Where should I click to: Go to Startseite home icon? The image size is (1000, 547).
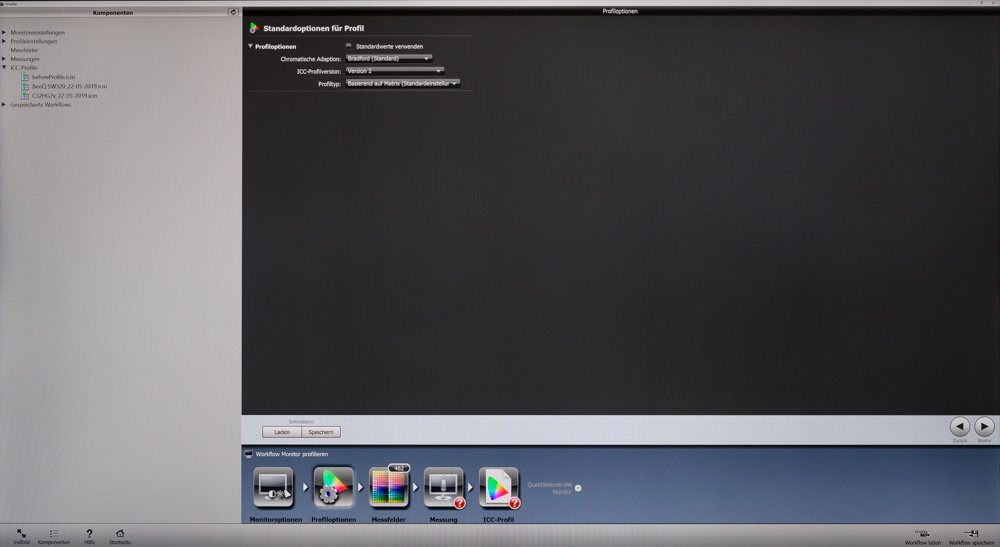point(120,534)
